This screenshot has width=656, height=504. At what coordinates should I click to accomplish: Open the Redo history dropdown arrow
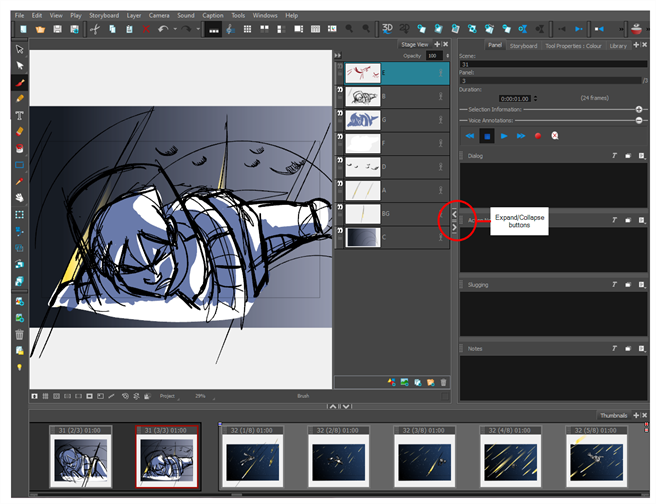point(198,29)
